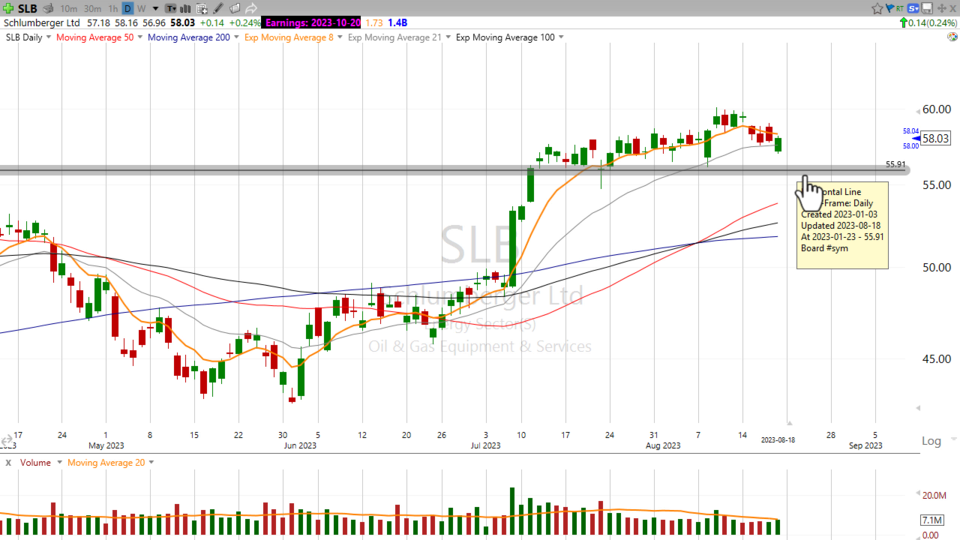Viewport: 960px width, 540px height.
Task: Click the 1.4B value in header
Action: pos(397,23)
